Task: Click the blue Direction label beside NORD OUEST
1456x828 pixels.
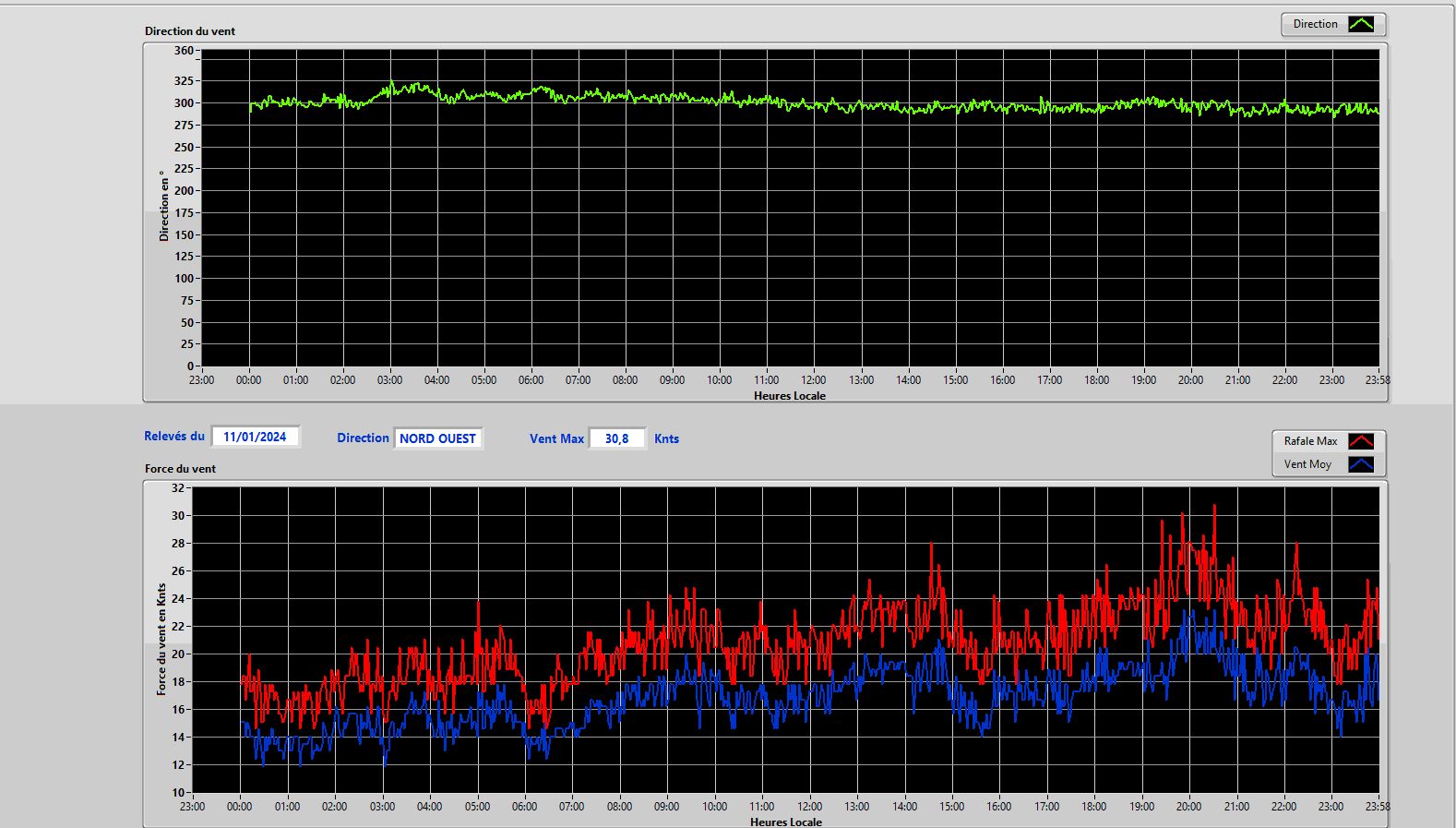Action: [x=363, y=438]
